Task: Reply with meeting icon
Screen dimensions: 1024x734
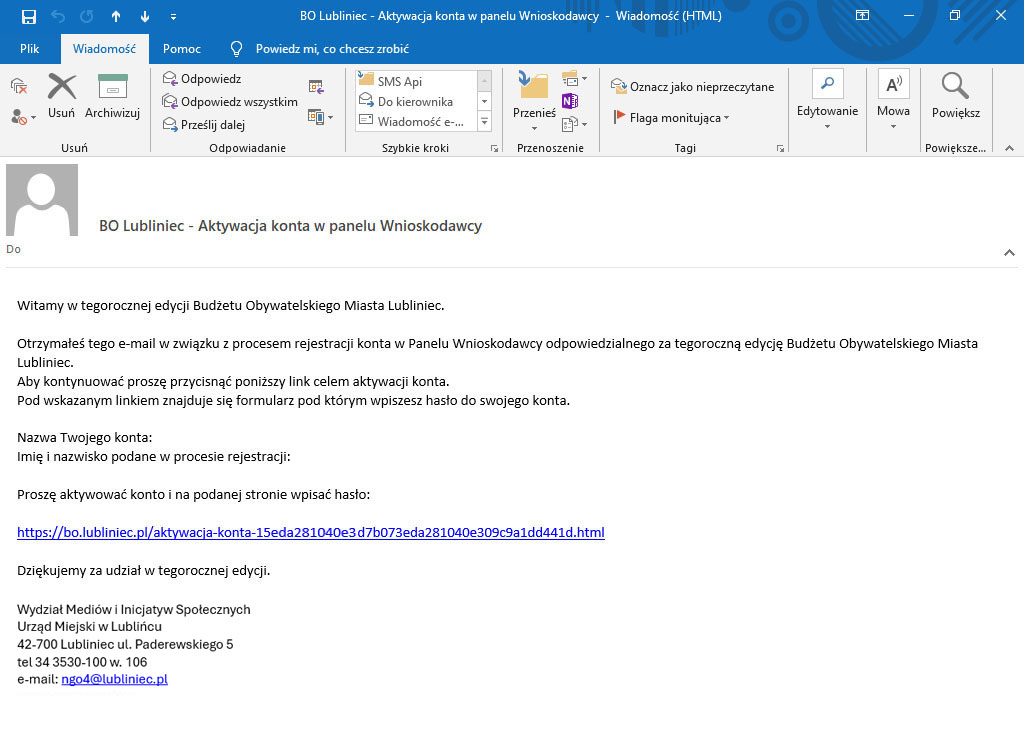Action: click(x=316, y=87)
